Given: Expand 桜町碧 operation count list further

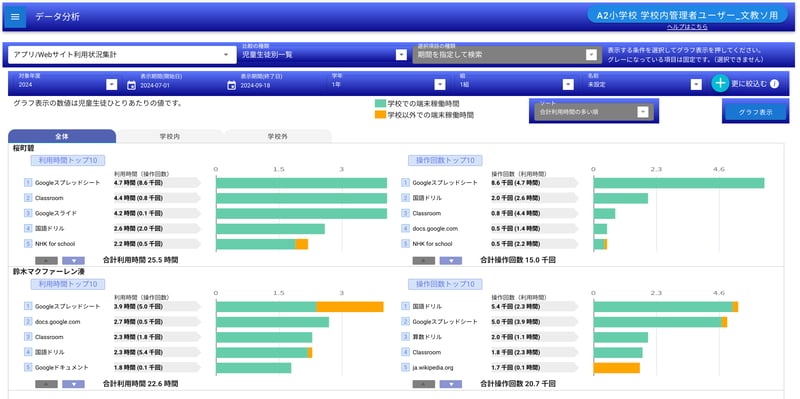Looking at the screenshot, I should pos(451,260).
